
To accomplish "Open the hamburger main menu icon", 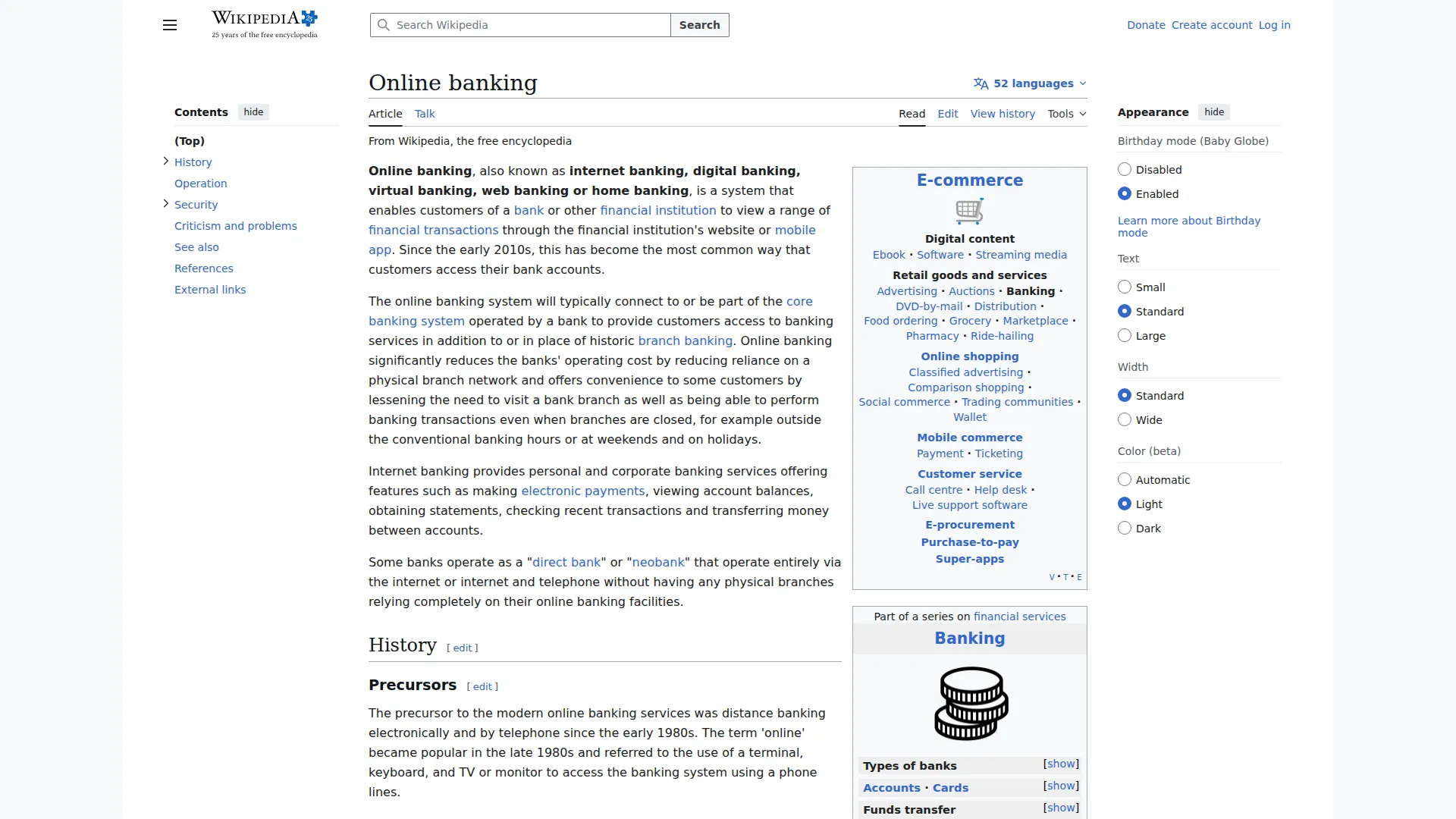I will pos(170,25).
